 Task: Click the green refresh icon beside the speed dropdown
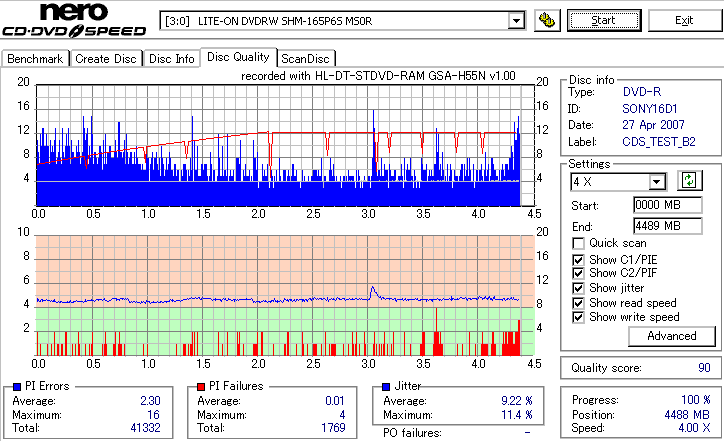click(x=689, y=180)
